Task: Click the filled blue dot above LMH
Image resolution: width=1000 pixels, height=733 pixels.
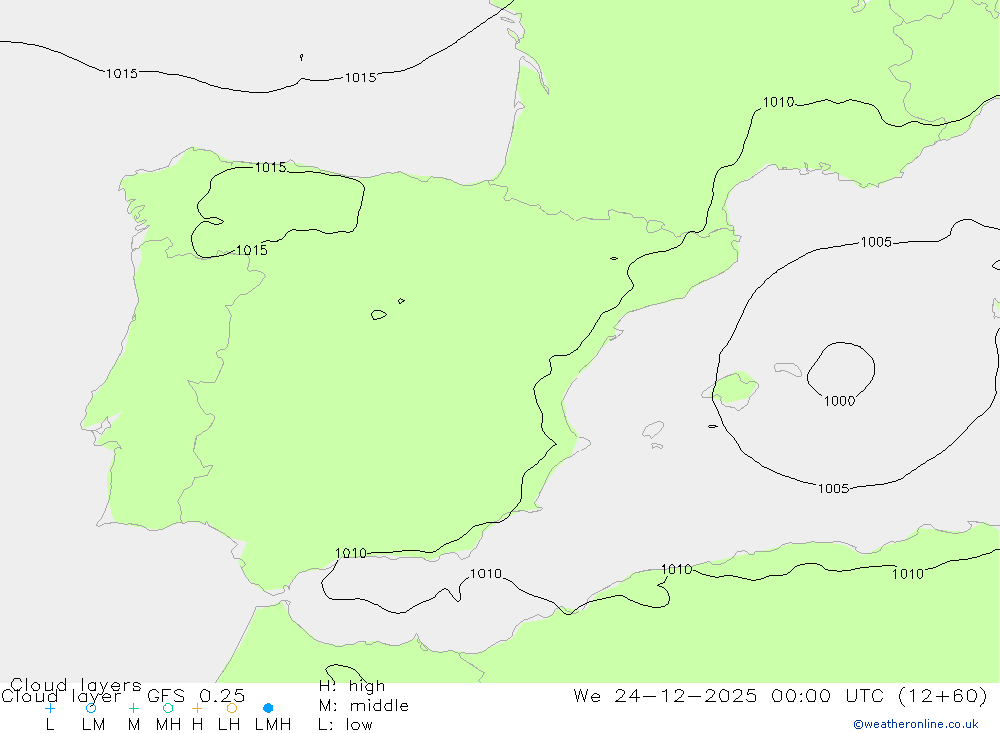Action: (268, 708)
